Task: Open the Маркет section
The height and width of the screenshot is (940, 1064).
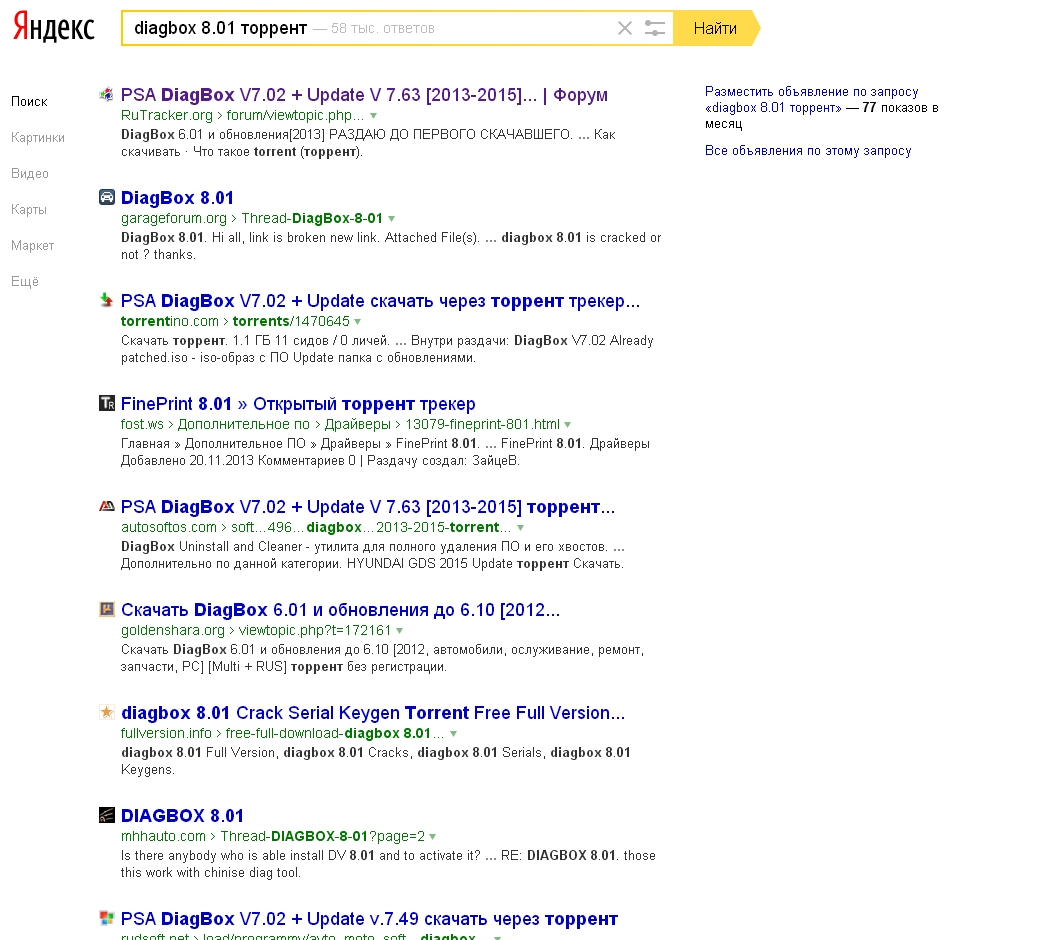Action: (33, 245)
